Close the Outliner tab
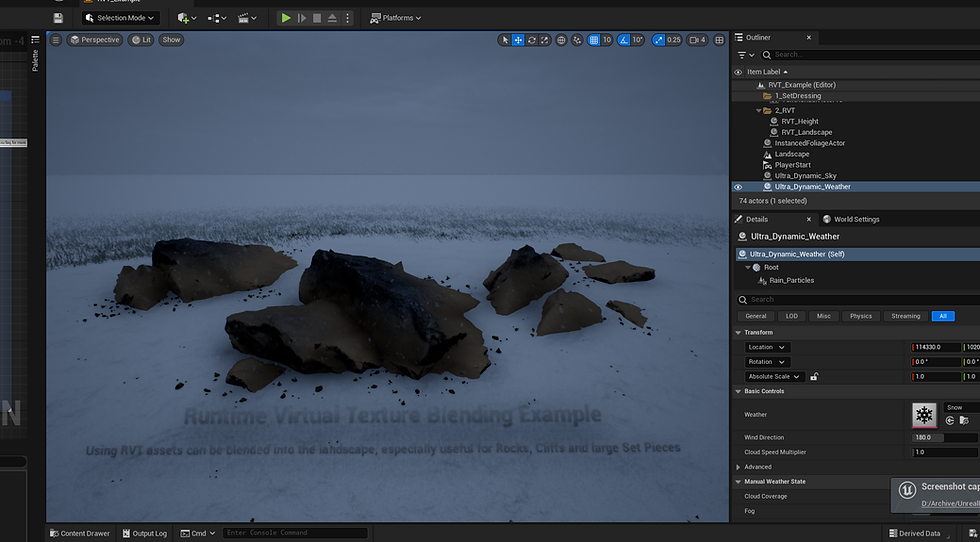Image resolution: width=980 pixels, height=542 pixels. (x=808, y=38)
